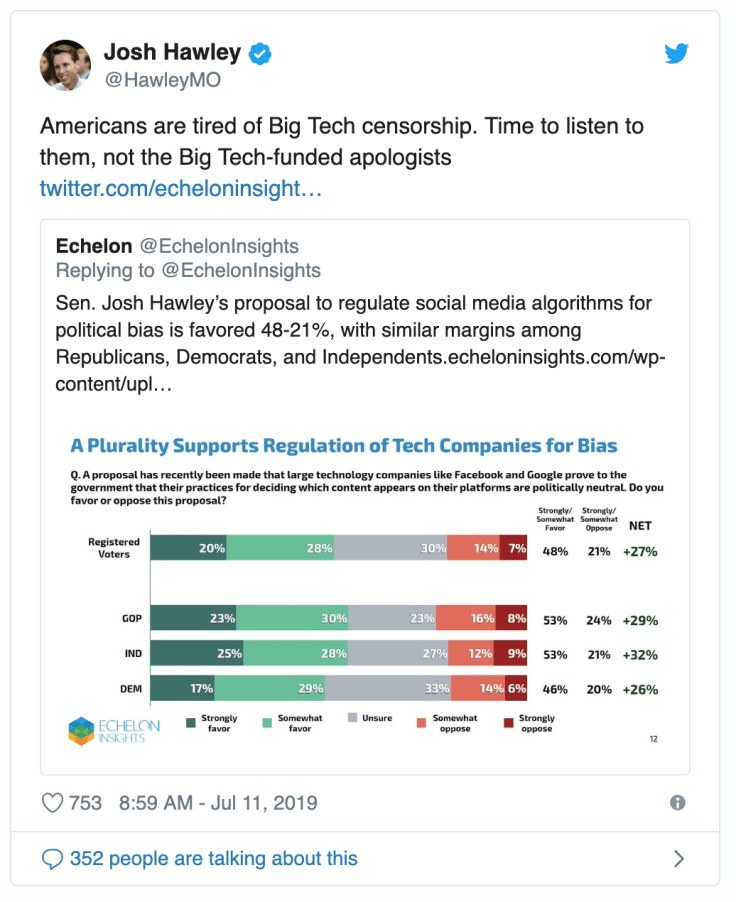Click the embed information icon
The height and width of the screenshot is (902, 736).
point(679,803)
